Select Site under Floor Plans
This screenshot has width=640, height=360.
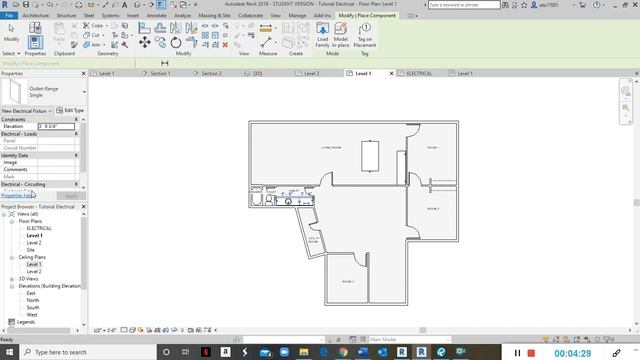[x=31, y=250]
